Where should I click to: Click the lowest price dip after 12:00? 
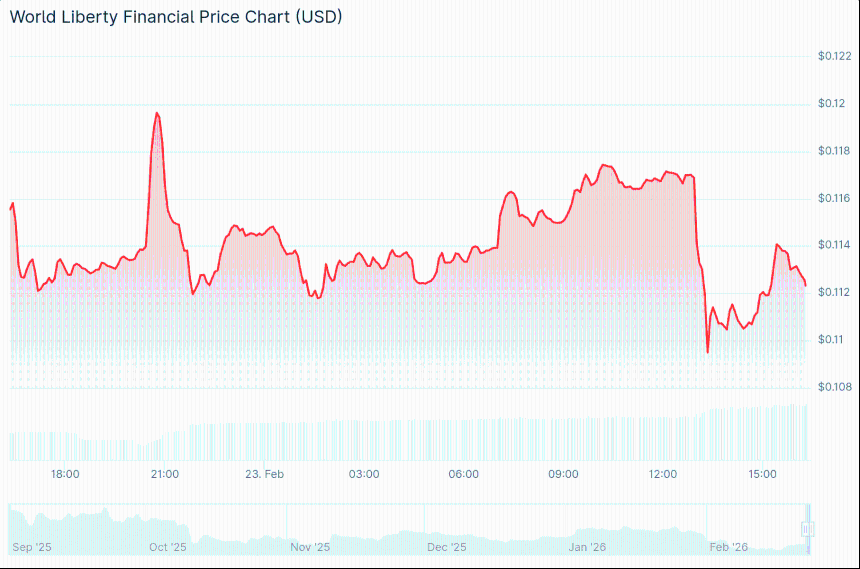click(x=708, y=352)
